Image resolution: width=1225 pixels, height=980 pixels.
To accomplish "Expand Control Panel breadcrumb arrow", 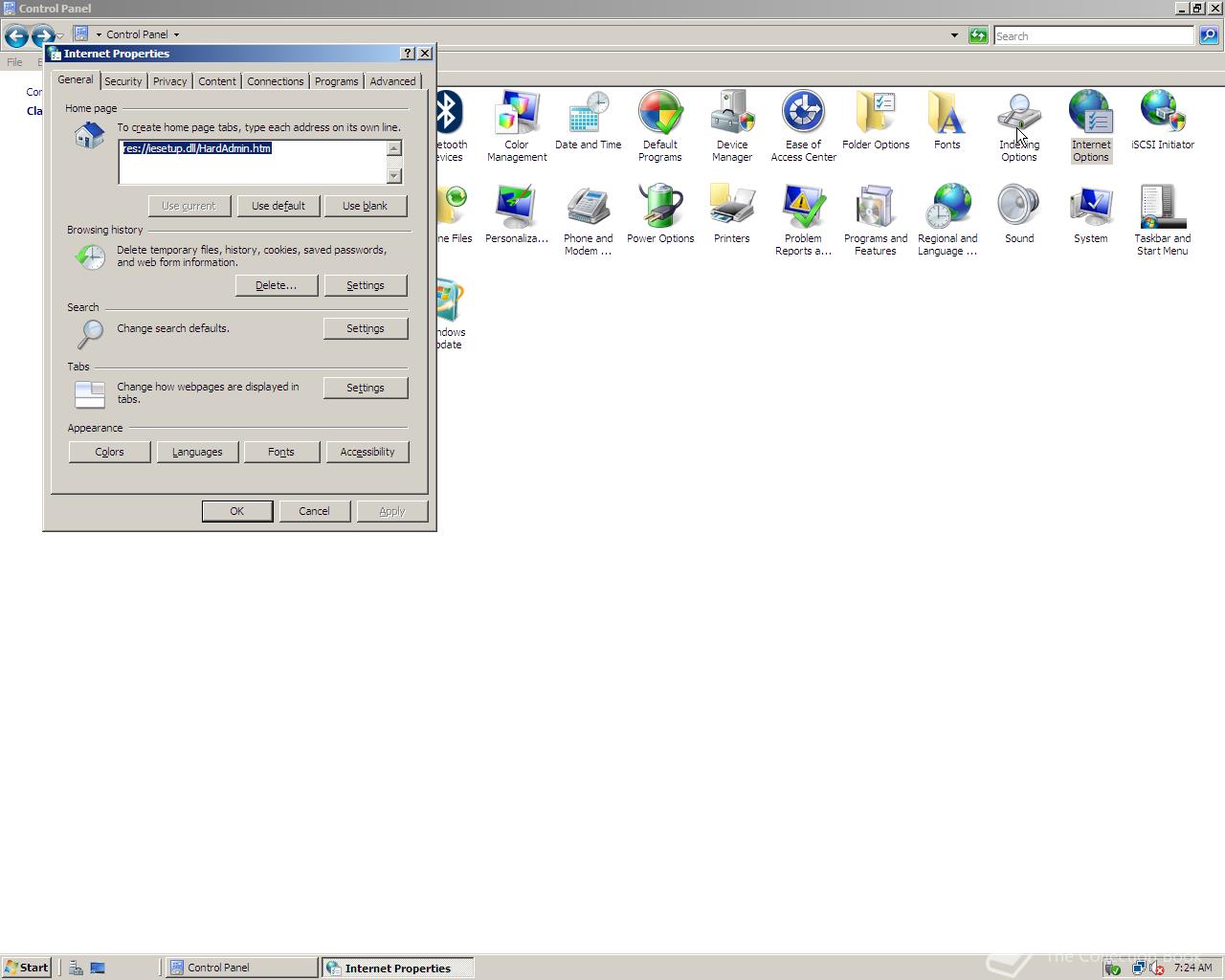I will pyautogui.click(x=176, y=34).
